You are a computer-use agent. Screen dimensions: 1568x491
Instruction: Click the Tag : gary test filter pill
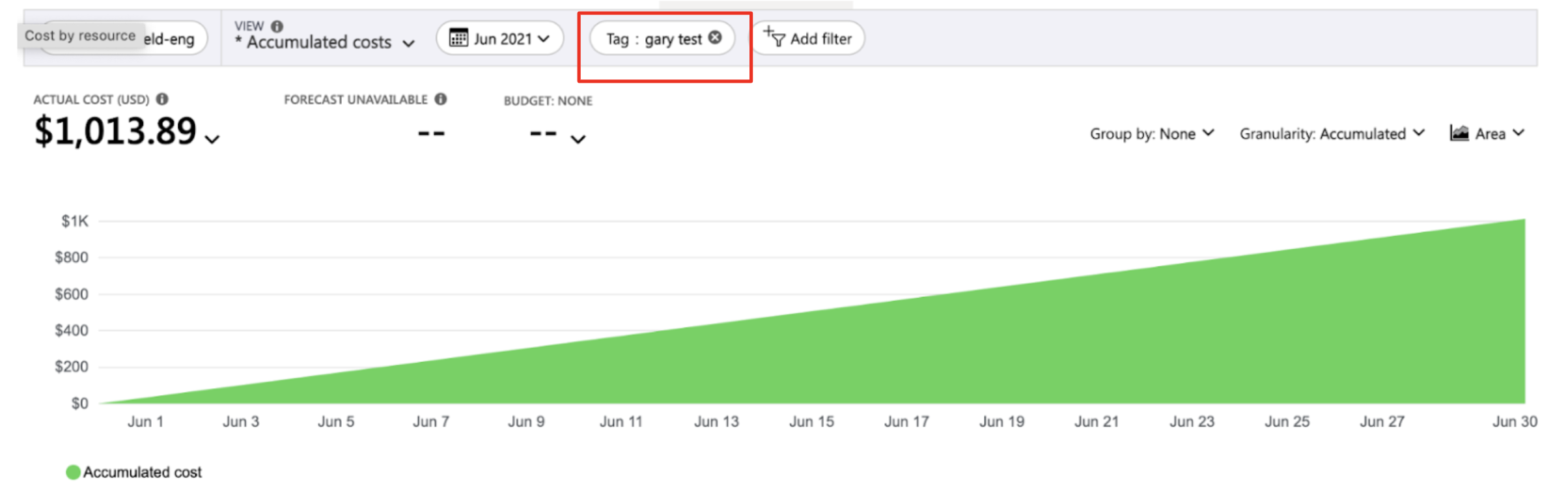[x=662, y=38]
